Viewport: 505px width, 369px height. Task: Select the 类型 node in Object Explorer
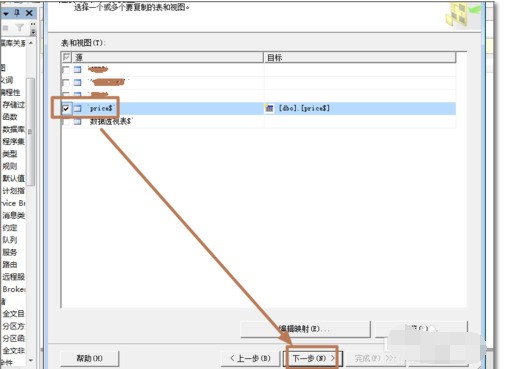[10, 154]
